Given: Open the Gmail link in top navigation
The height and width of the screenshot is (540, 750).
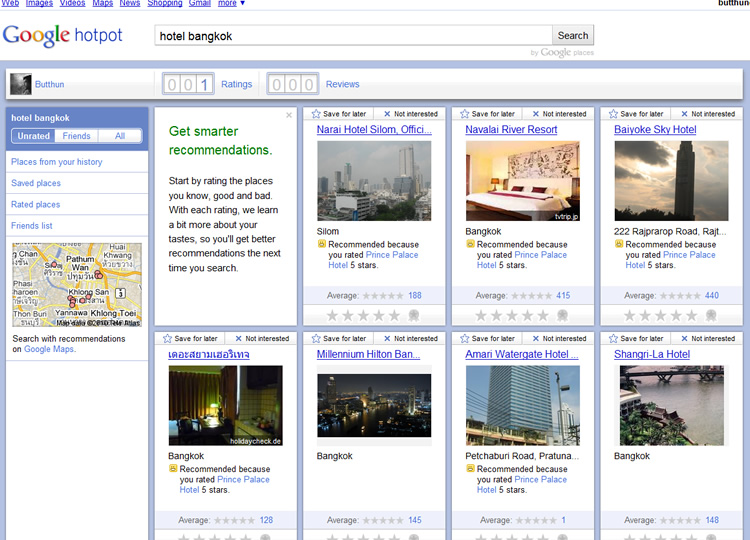Looking at the screenshot, I should tap(199, 3).
